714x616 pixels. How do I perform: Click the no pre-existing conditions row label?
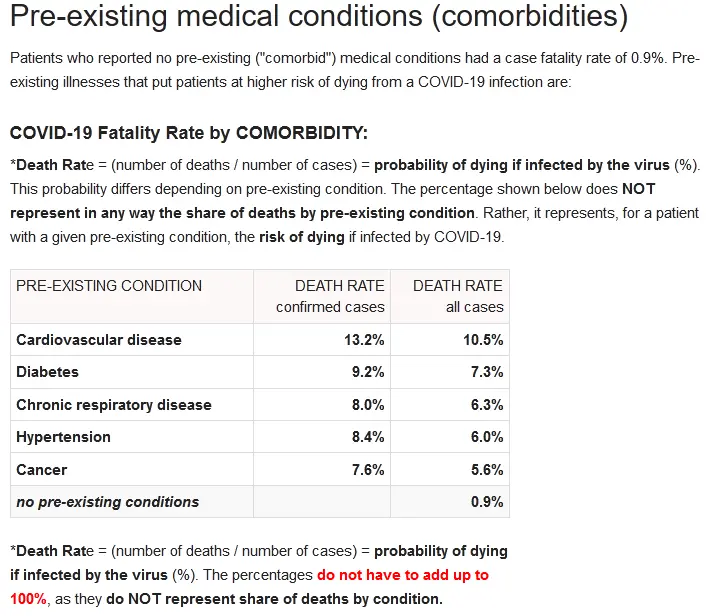[107, 502]
